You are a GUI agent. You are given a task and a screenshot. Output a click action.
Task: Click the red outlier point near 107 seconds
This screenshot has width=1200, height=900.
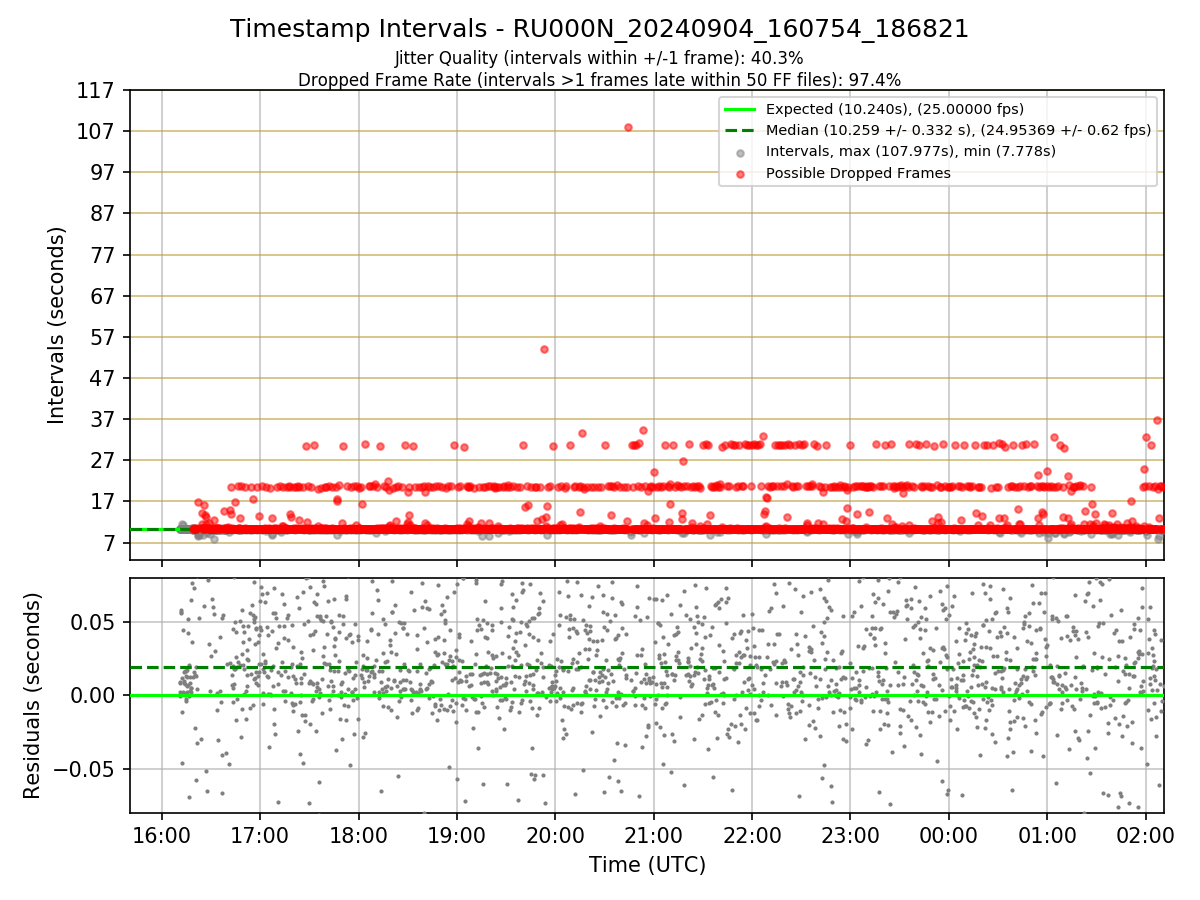(628, 128)
